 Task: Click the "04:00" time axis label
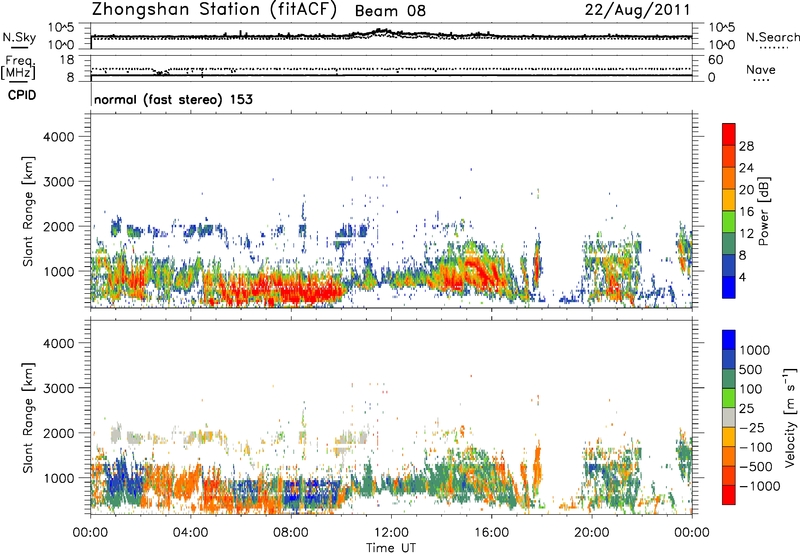click(190, 533)
